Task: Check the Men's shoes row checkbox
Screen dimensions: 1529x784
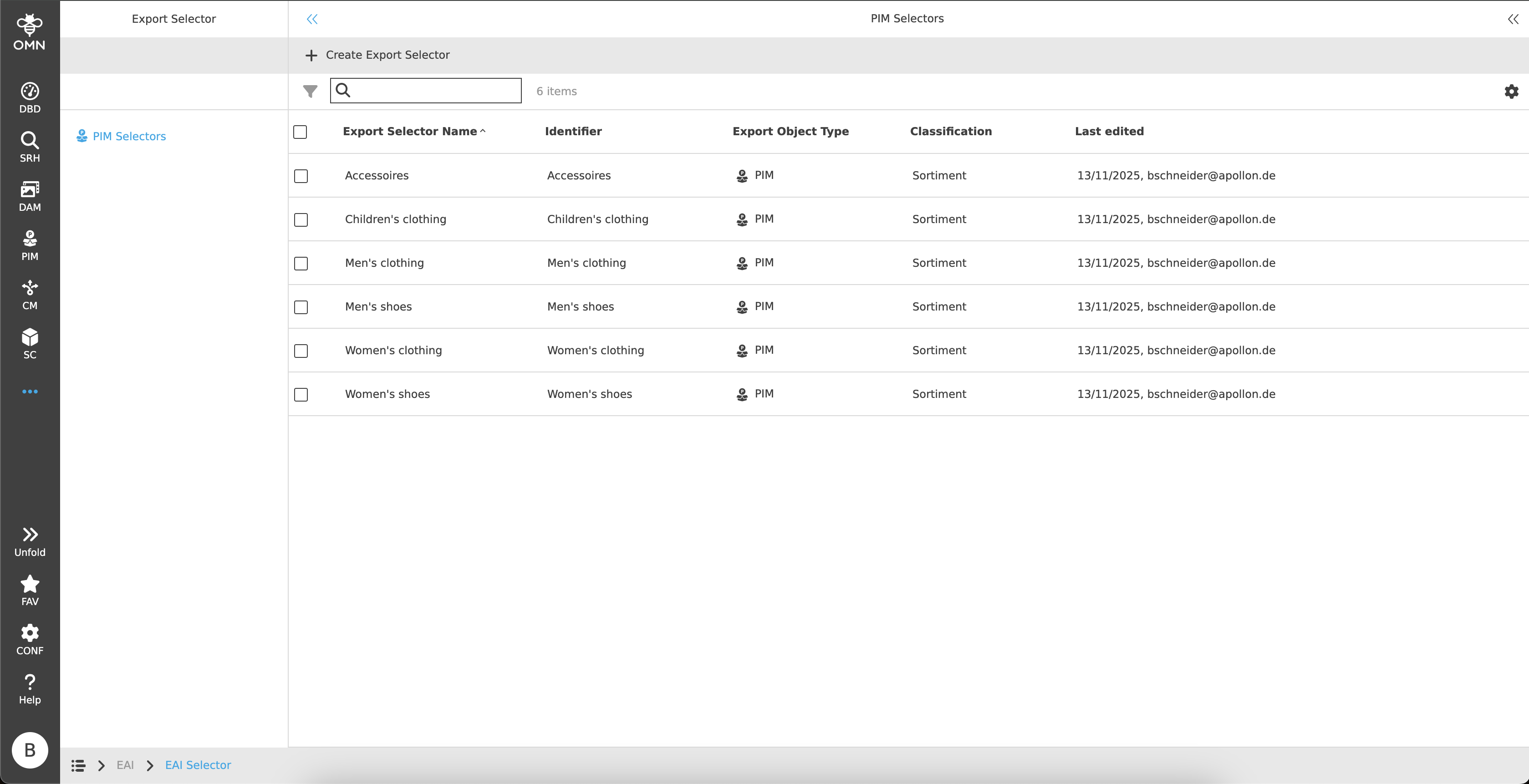Action: click(x=301, y=307)
